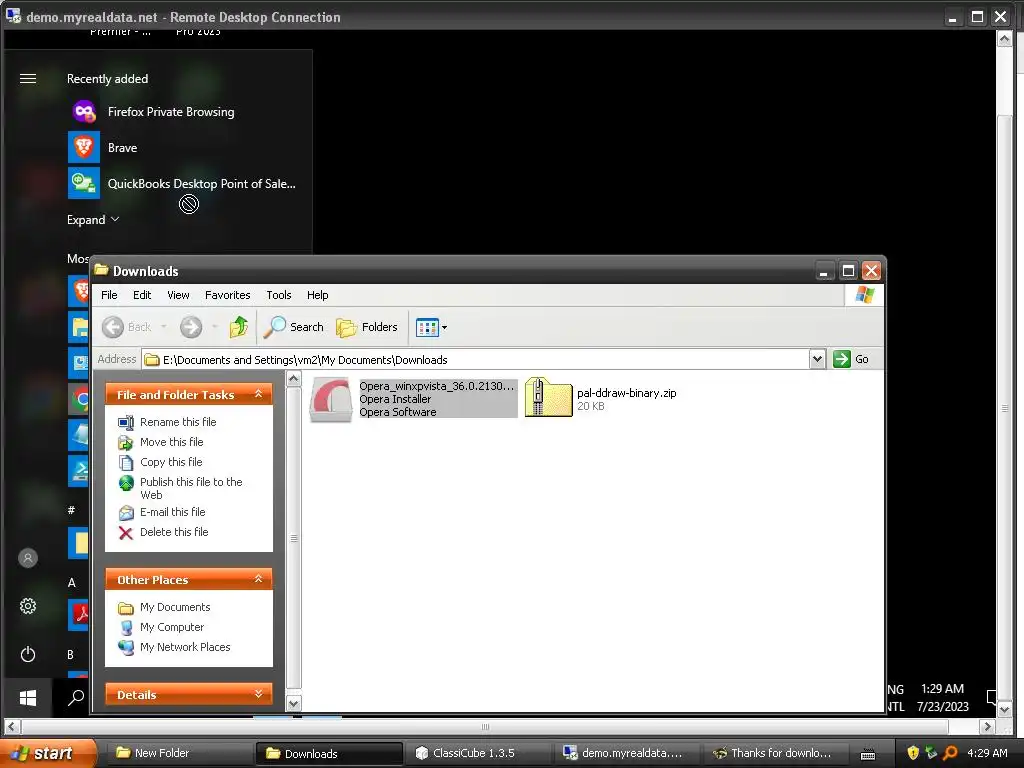Screen dimensions: 1024x768
Task: Click the user account icon in Start menu
Action: coord(27,558)
